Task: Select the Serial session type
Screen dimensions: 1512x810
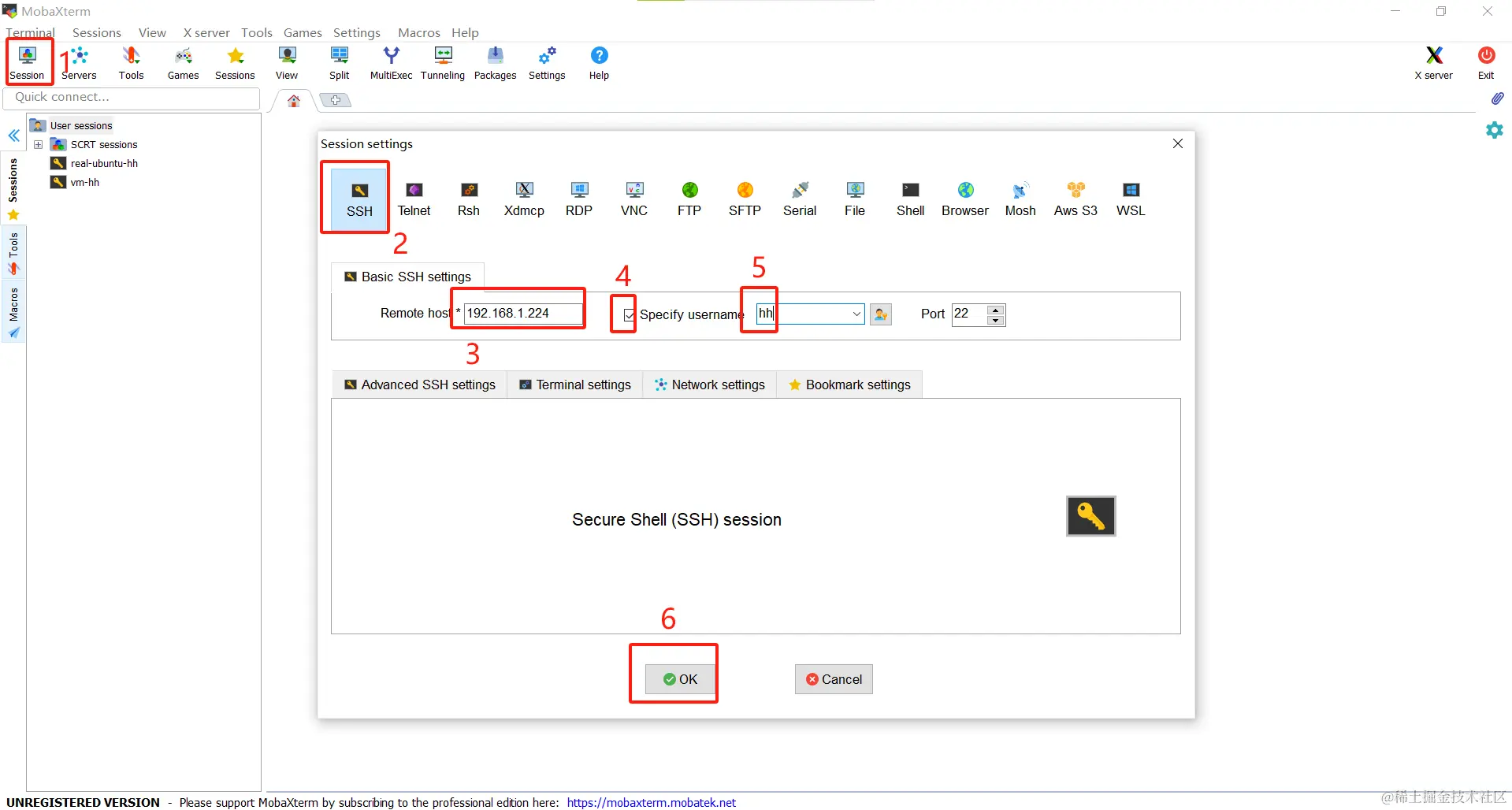Action: (x=800, y=199)
